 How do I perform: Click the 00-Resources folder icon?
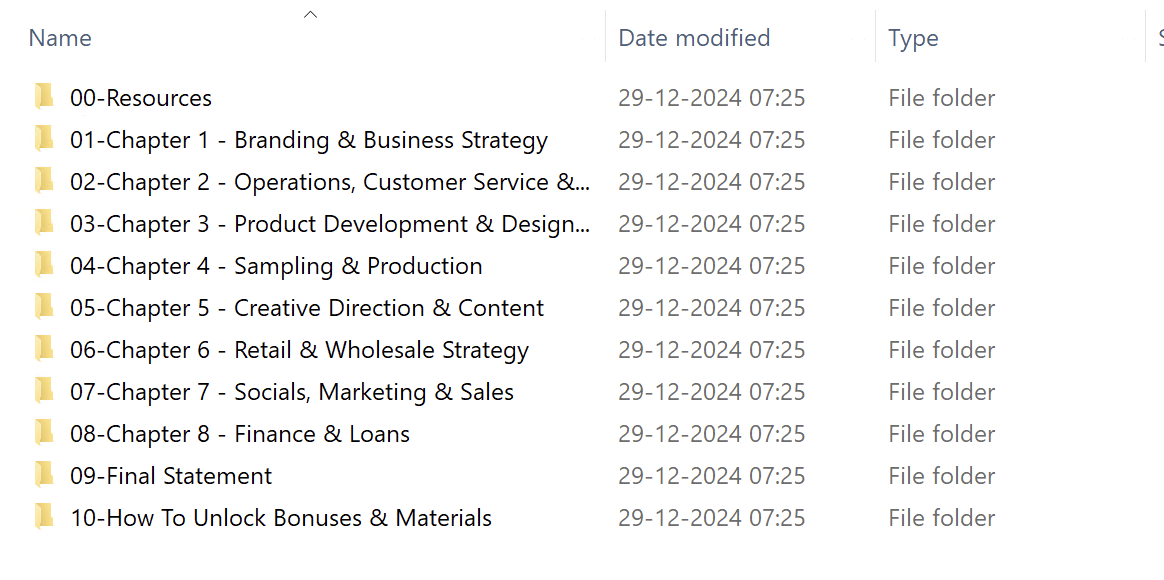pyautogui.click(x=43, y=97)
